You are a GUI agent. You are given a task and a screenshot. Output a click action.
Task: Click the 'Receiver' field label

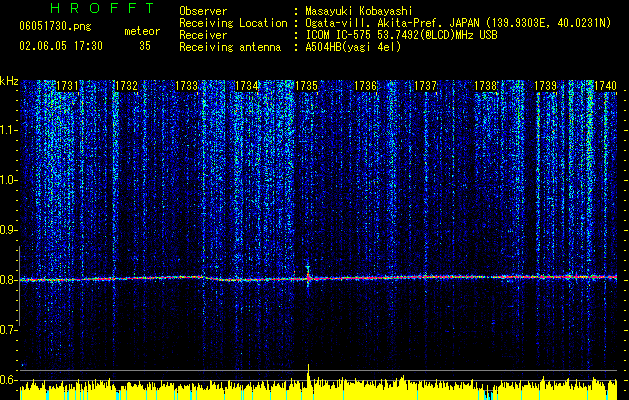pos(203,35)
